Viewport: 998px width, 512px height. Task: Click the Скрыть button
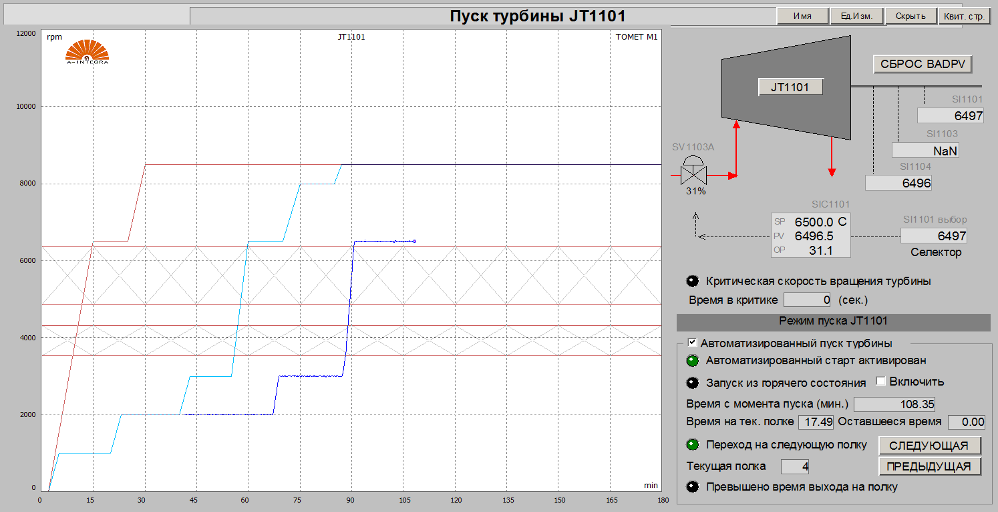(910, 16)
